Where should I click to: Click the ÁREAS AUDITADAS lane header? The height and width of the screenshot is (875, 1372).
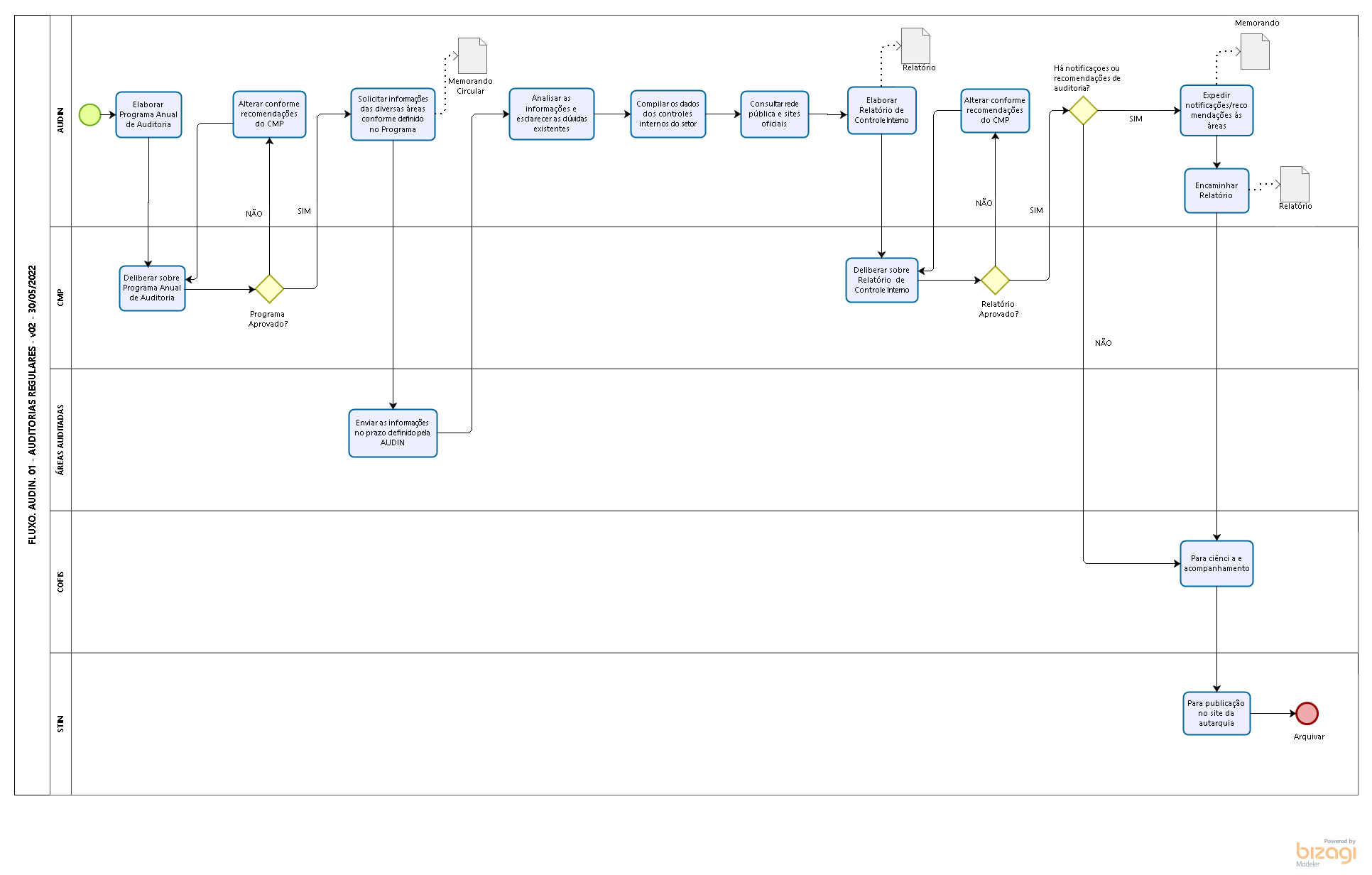point(60,440)
